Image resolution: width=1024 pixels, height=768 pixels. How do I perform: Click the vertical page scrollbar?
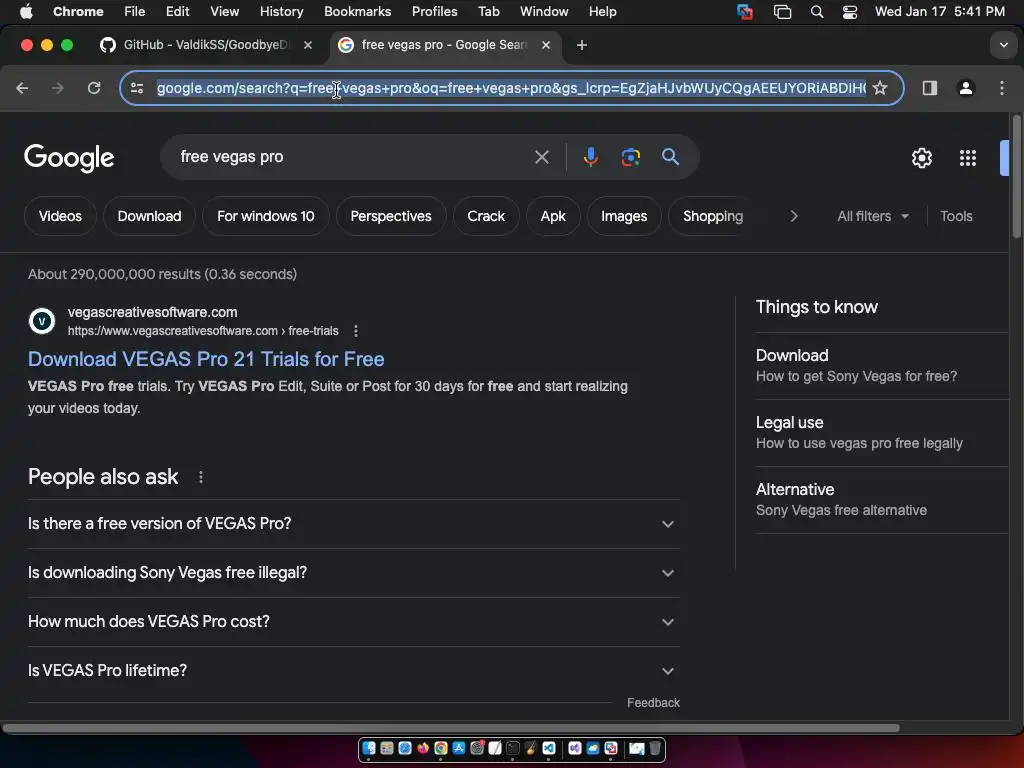tap(1016, 178)
